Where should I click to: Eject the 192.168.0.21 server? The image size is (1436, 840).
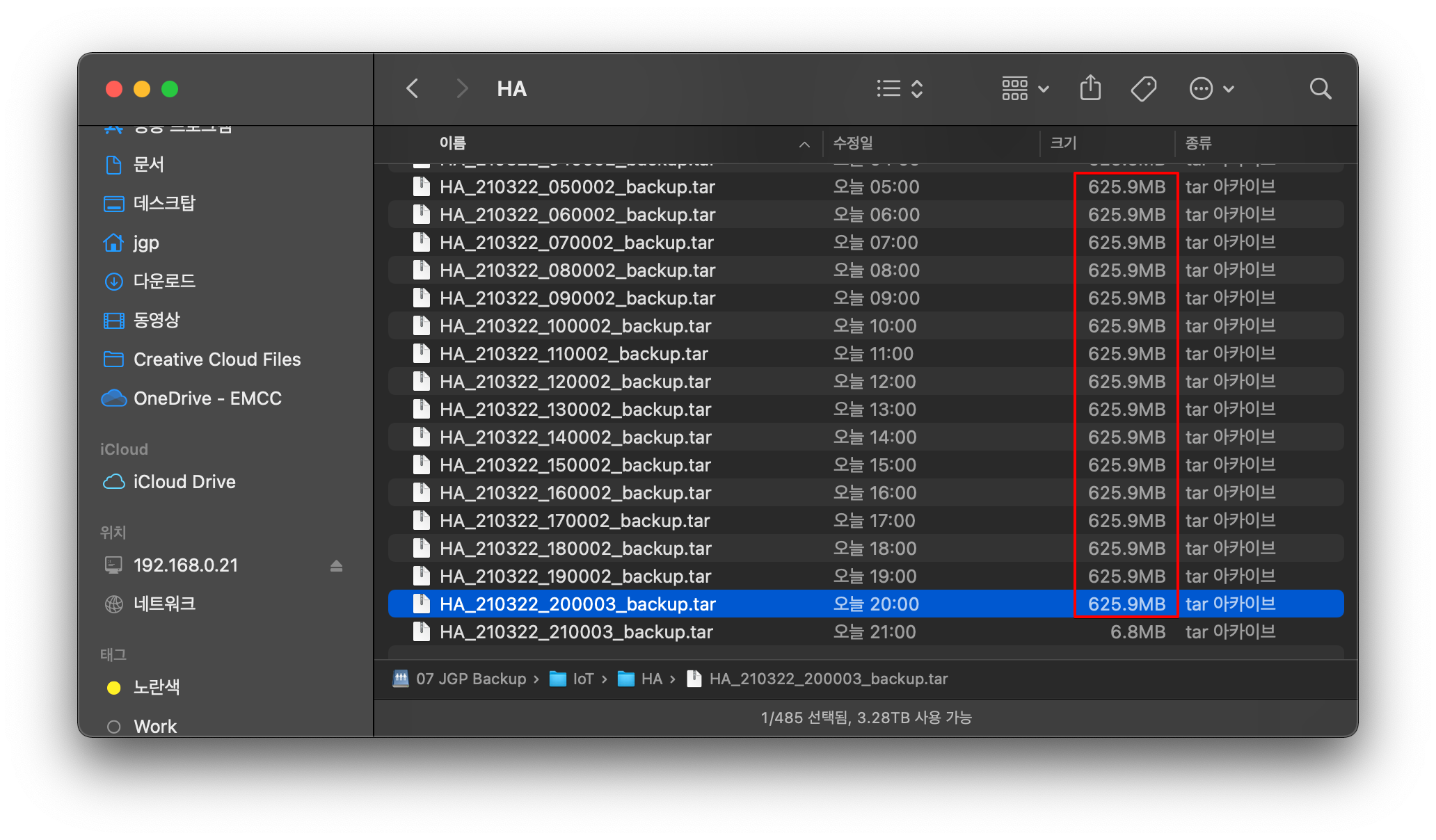click(x=336, y=566)
